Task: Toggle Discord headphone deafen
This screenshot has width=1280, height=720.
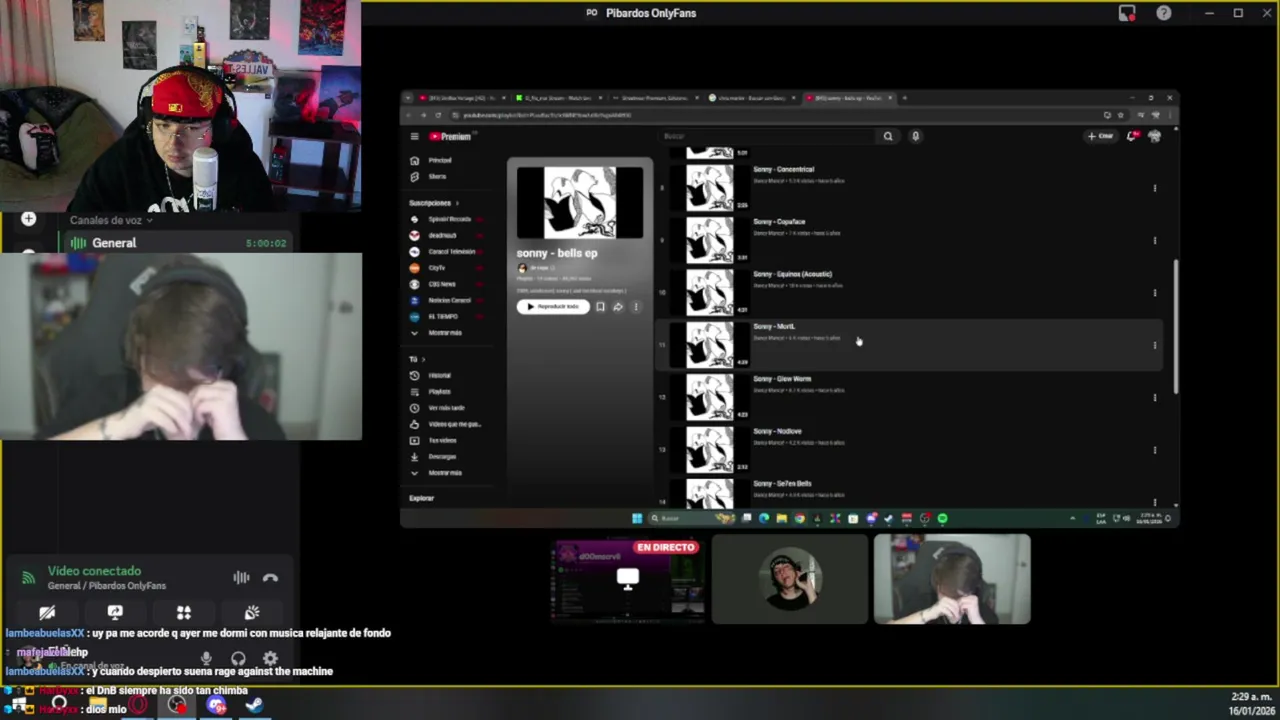Action: 238,658
